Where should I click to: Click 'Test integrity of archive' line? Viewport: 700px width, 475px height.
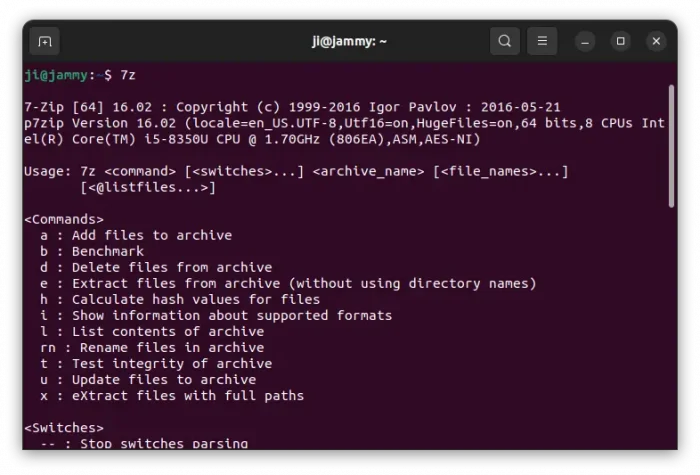(171, 363)
